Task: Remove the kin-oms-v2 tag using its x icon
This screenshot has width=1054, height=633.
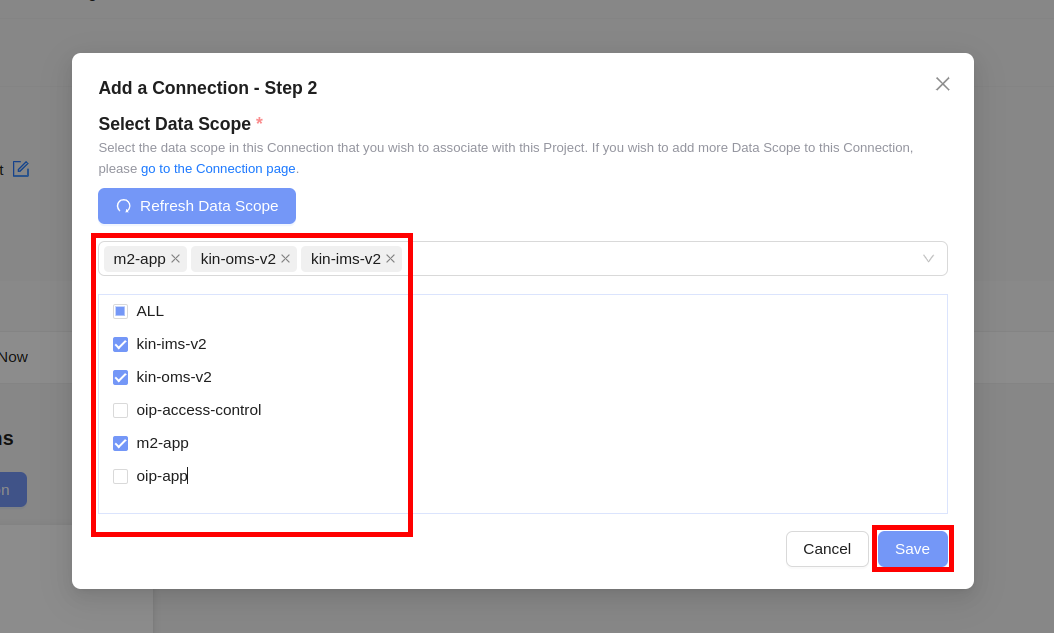Action: (285, 258)
